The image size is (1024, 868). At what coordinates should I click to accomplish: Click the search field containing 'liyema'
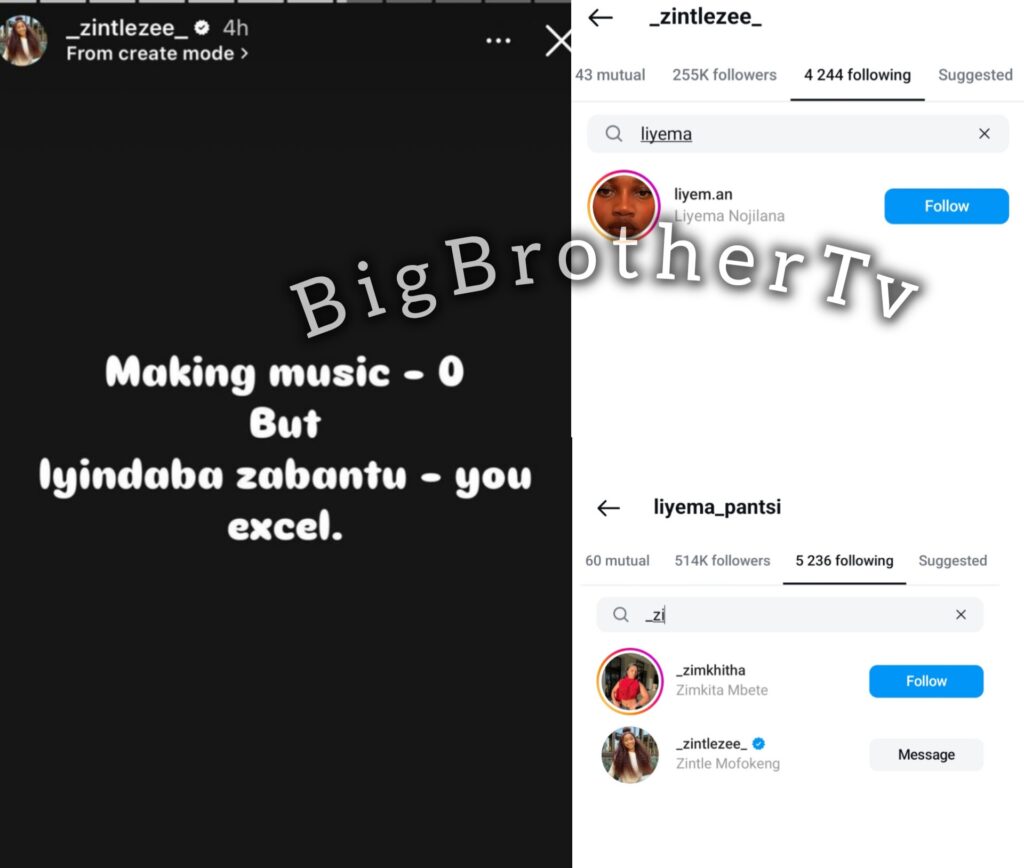(797, 134)
